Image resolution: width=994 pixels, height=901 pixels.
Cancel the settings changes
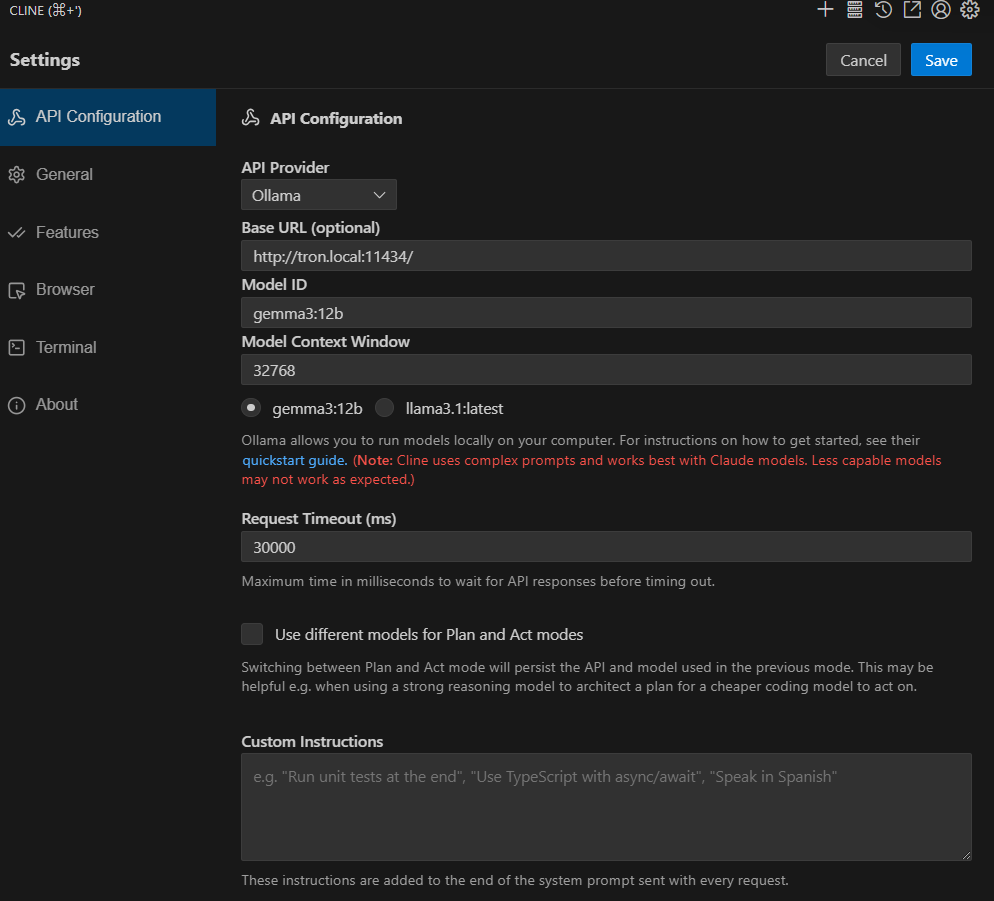[863, 60]
